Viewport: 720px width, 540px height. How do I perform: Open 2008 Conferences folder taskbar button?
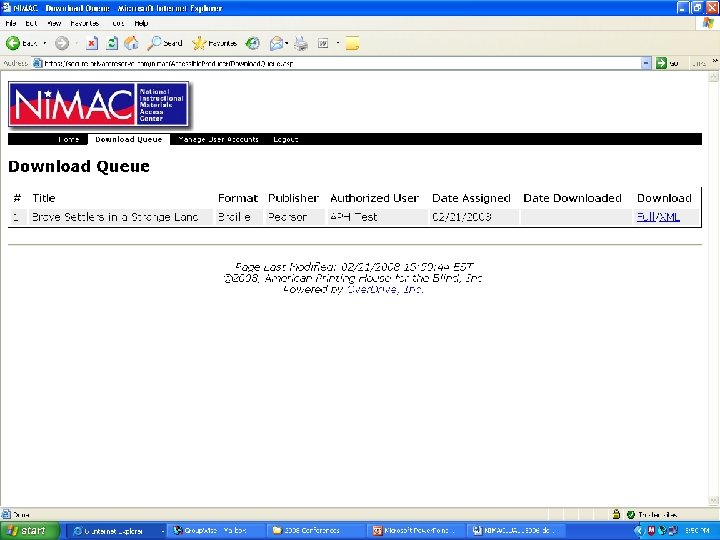tap(316, 531)
